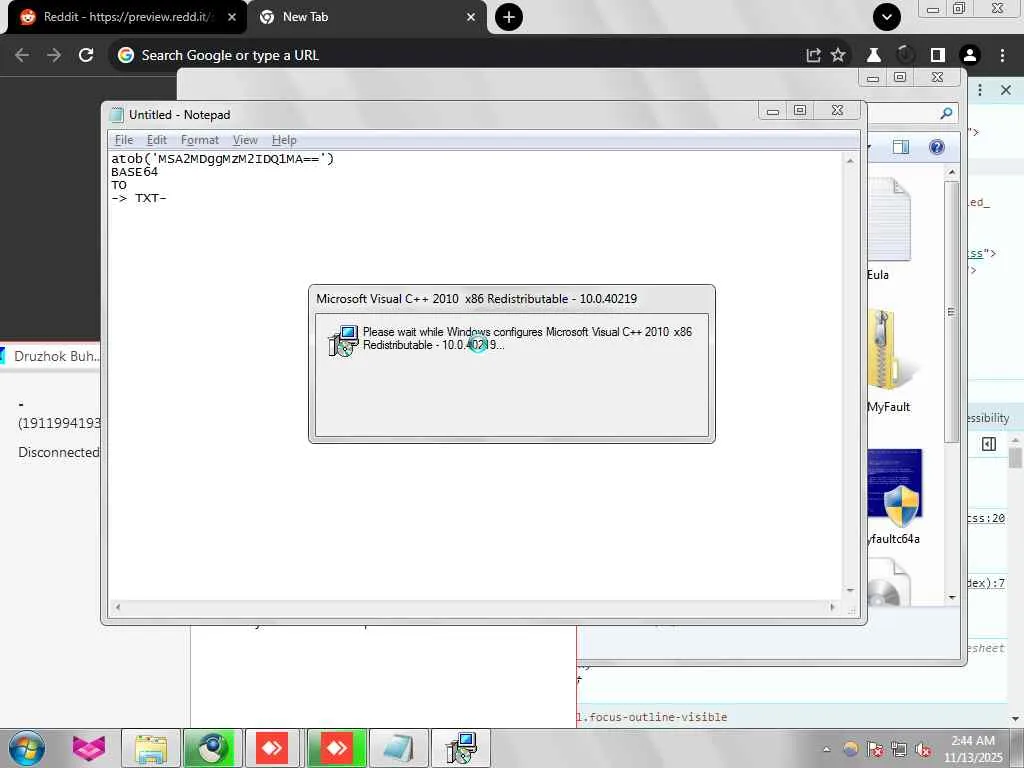
Task: Open the muted volume tray icon
Action: pos(923,749)
